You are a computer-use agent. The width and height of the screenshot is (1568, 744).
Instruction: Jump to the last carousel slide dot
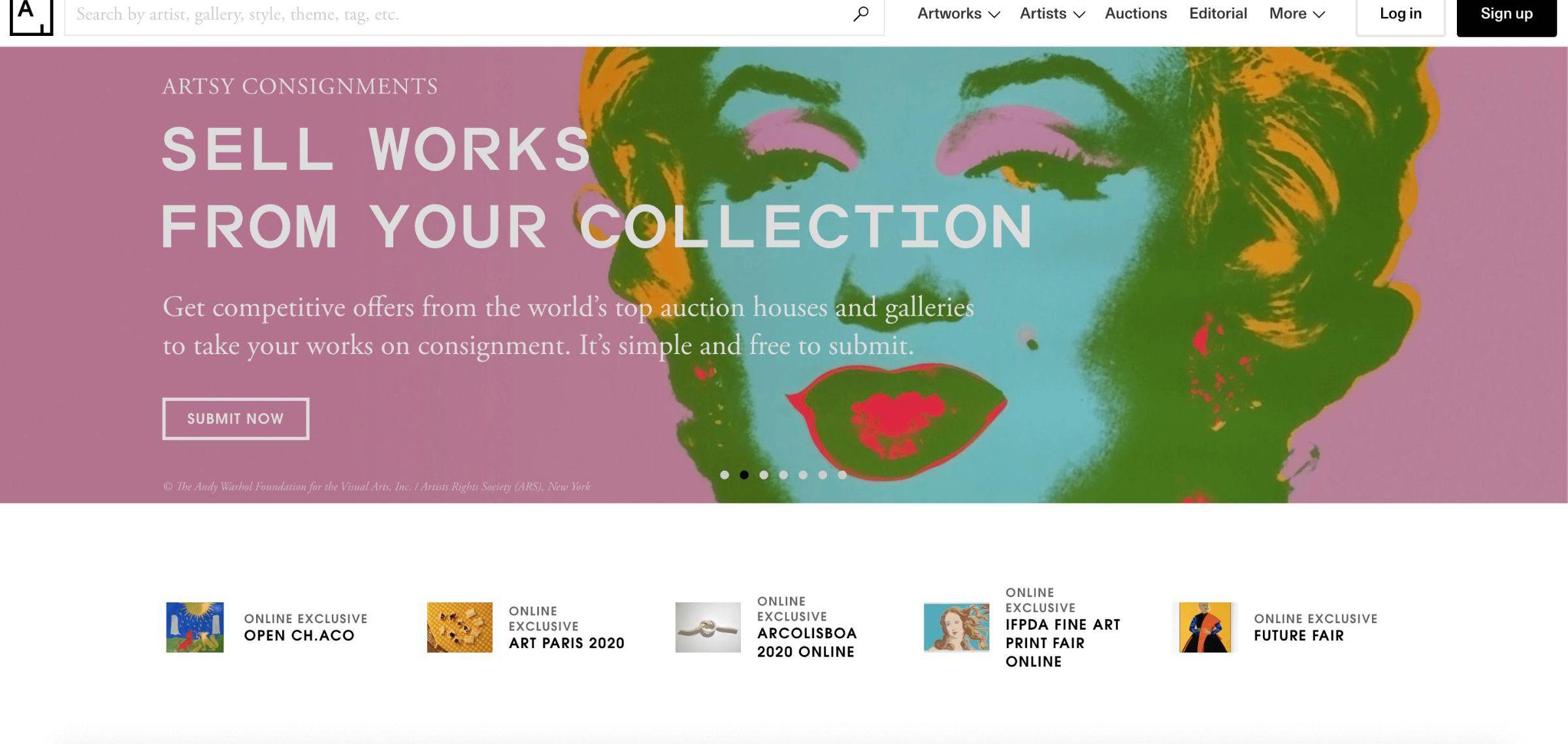pyautogui.click(x=842, y=475)
